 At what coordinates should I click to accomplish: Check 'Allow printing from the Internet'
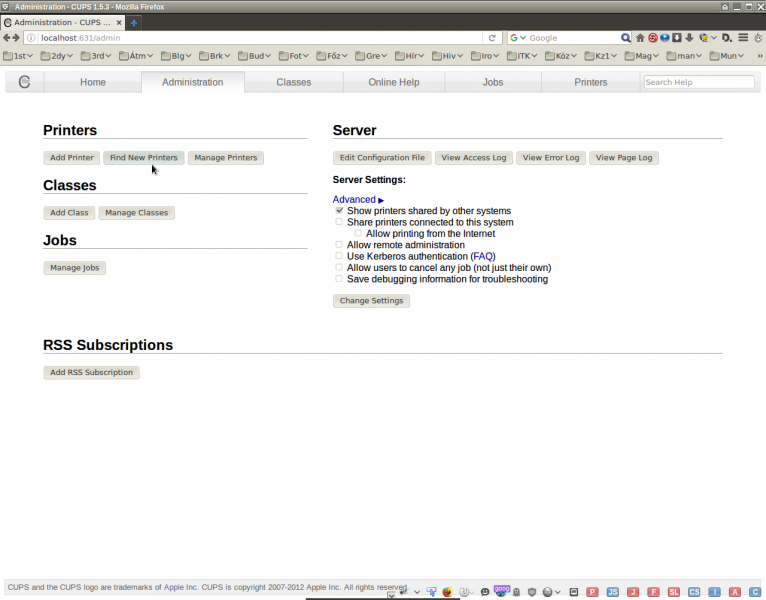coord(358,233)
